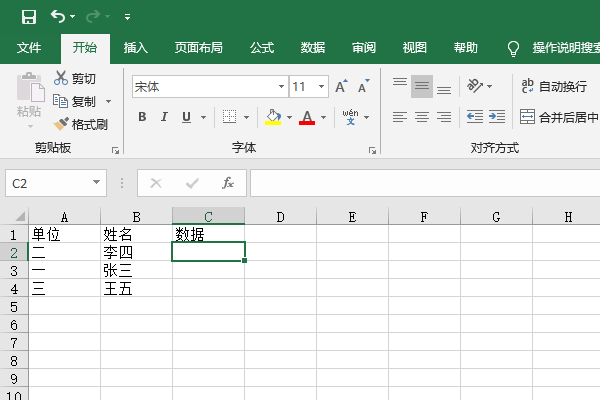This screenshot has height=400, width=600.
Task: Click the Undo arrow icon
Action: point(58,17)
